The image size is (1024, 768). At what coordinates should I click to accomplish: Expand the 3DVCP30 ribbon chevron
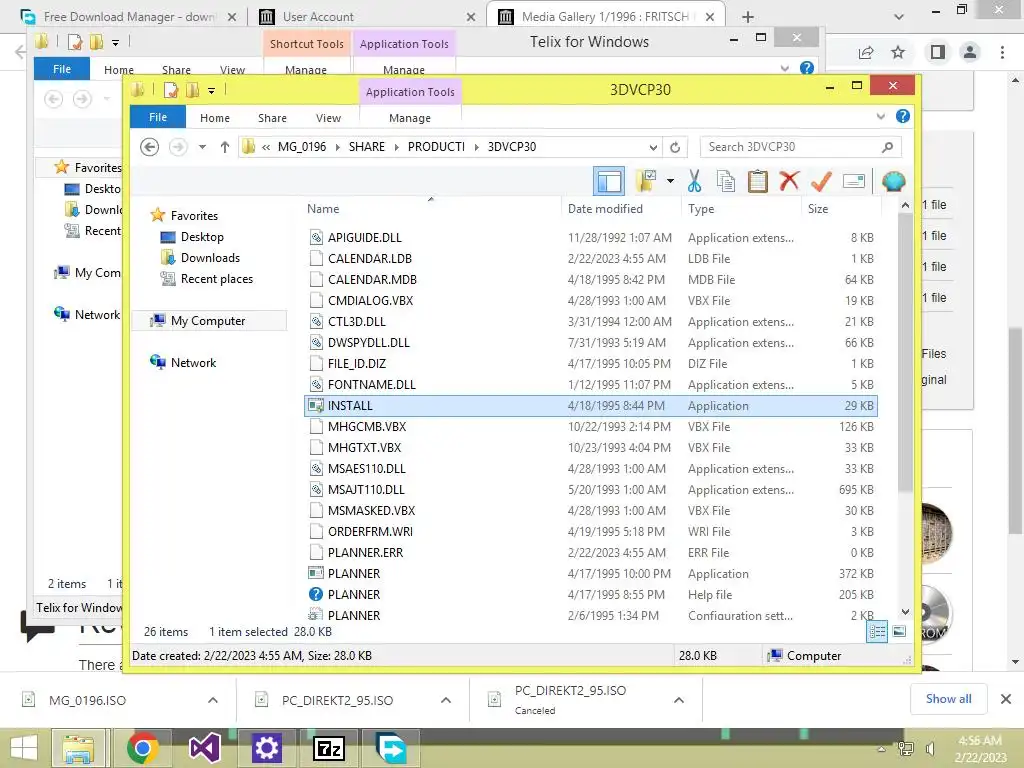coord(881,116)
